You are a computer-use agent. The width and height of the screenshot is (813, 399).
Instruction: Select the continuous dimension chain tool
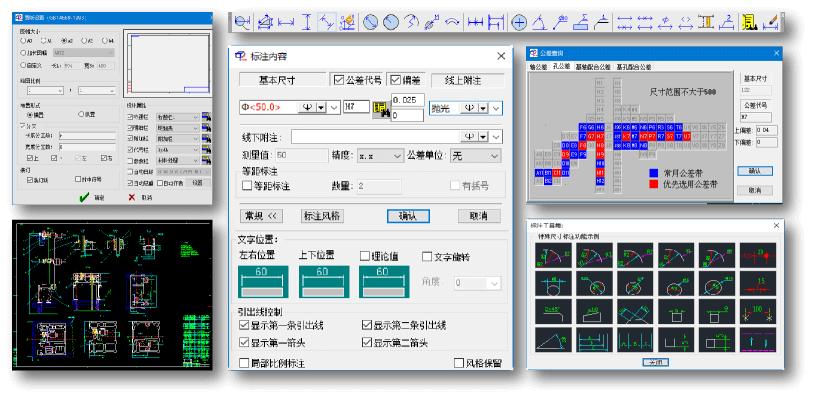pos(475,22)
